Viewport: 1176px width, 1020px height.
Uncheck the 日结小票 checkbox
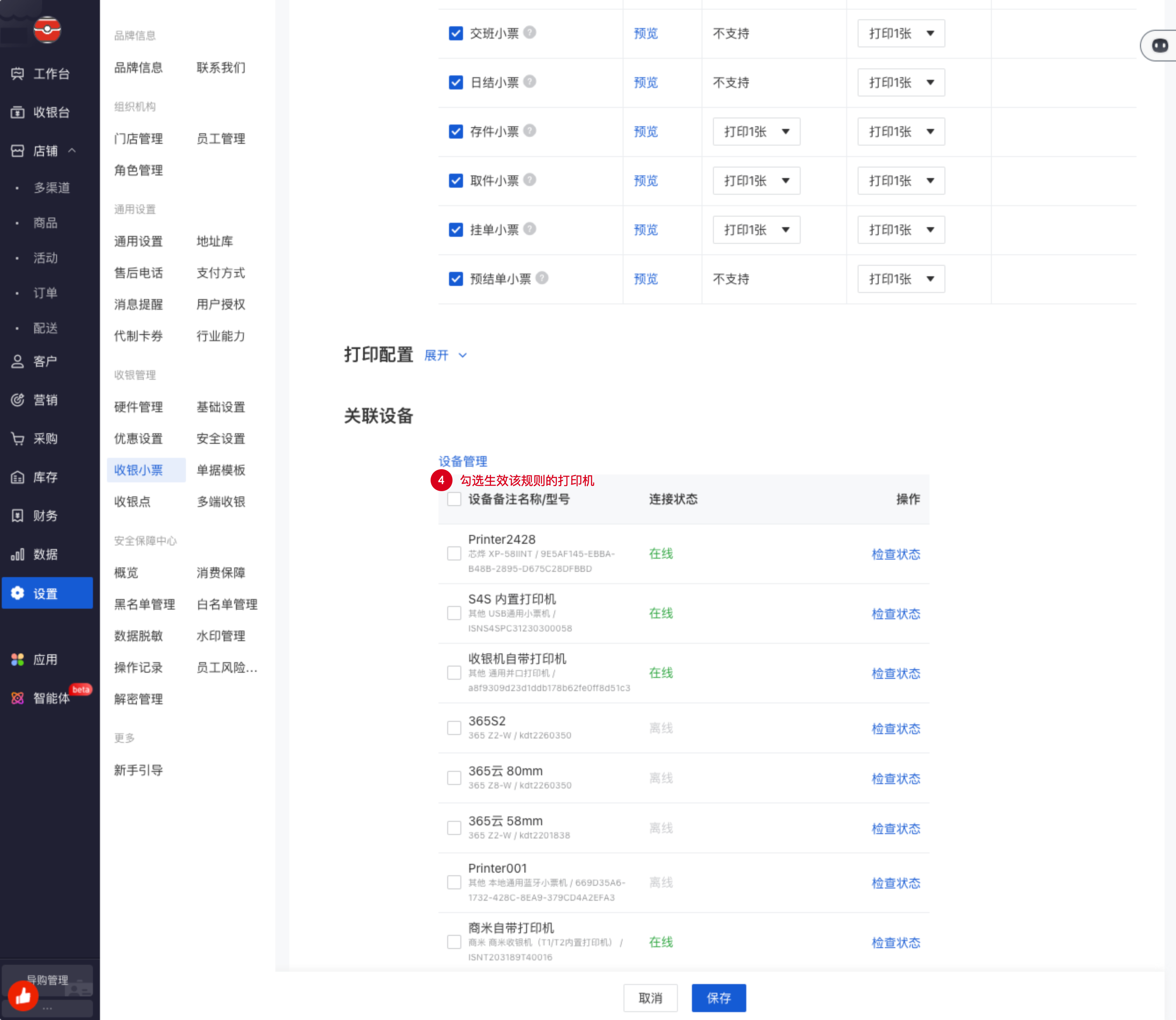(x=456, y=82)
